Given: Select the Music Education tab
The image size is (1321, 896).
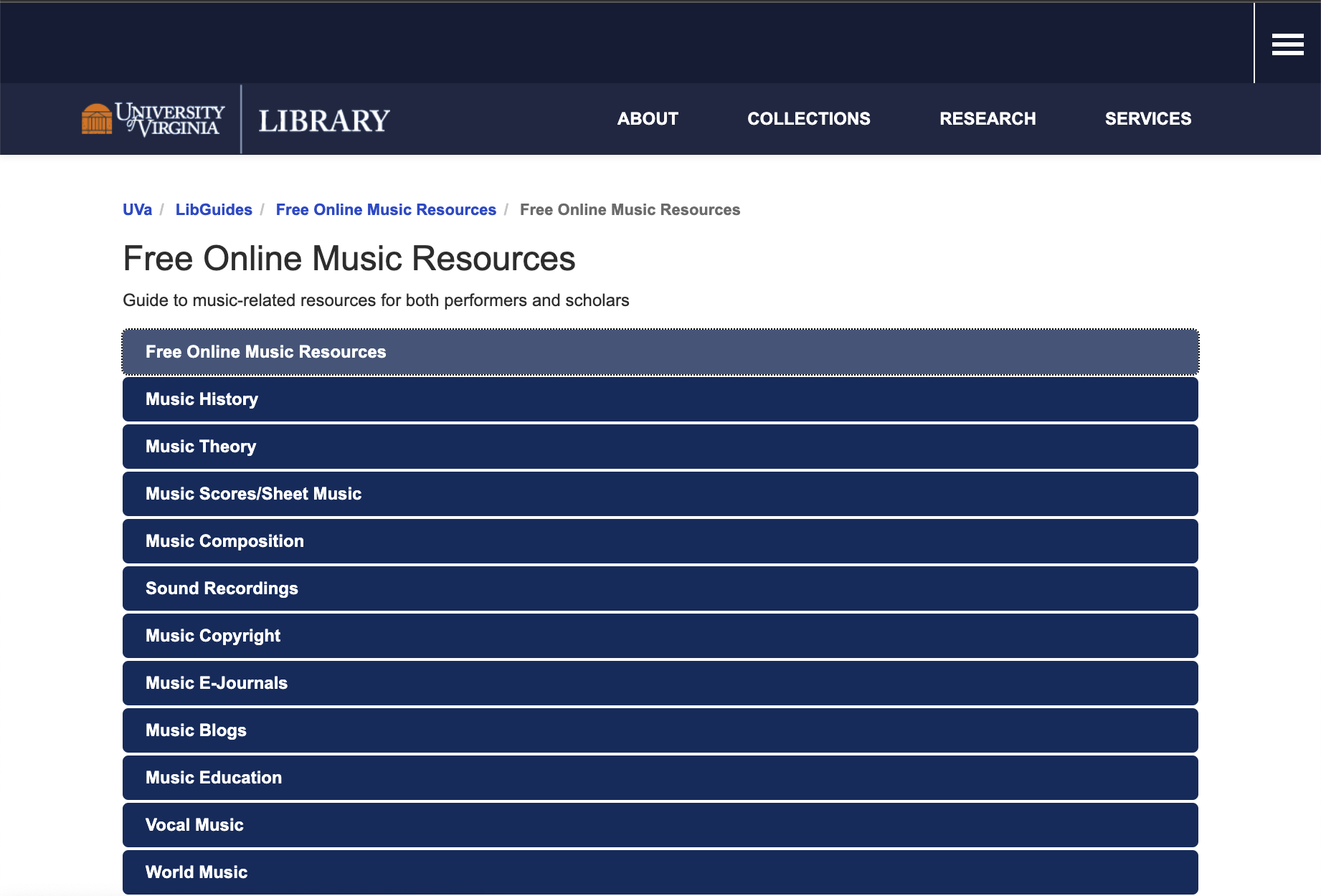Looking at the screenshot, I should [x=660, y=778].
